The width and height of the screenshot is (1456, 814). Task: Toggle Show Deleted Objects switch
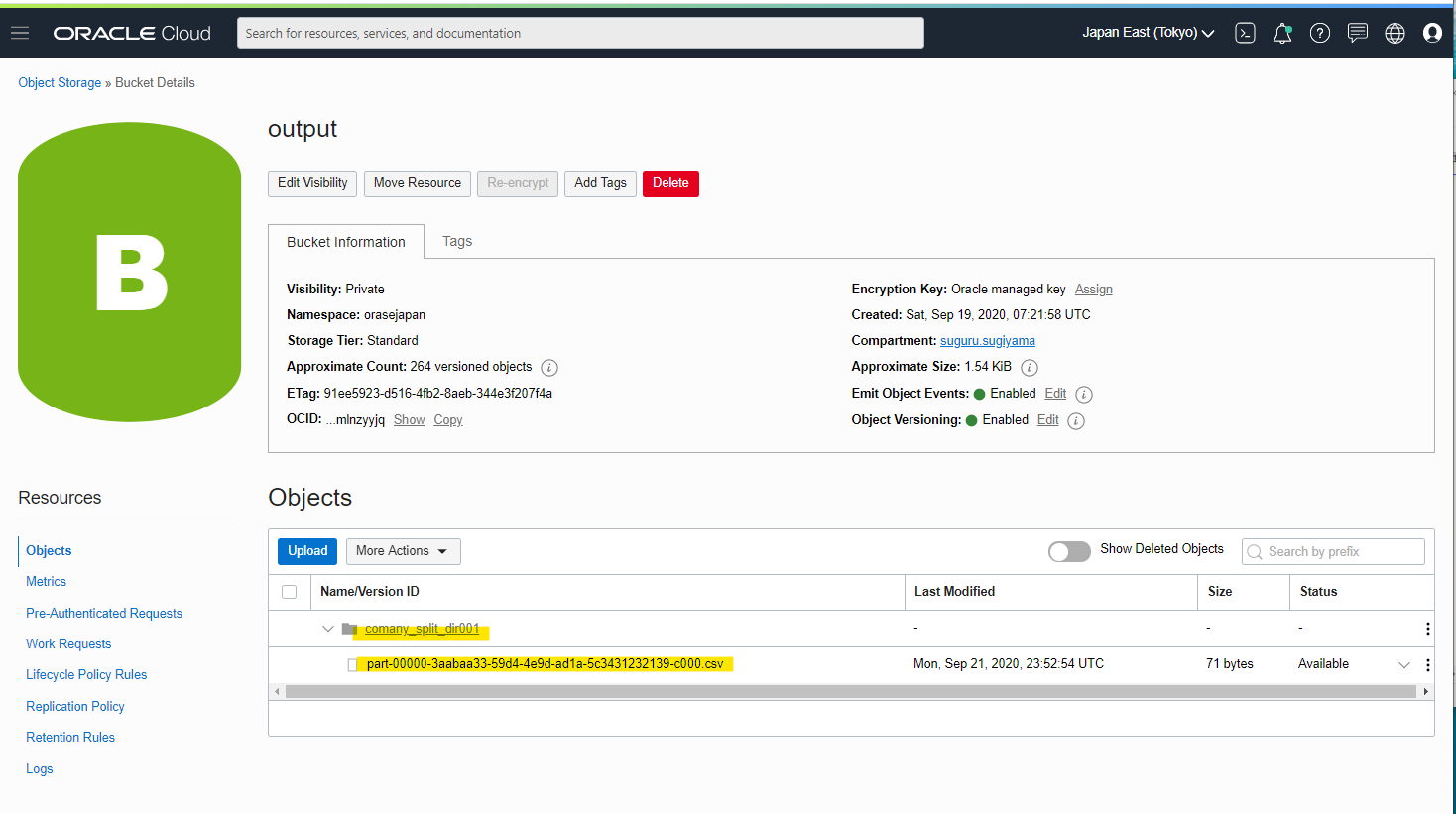click(x=1069, y=551)
